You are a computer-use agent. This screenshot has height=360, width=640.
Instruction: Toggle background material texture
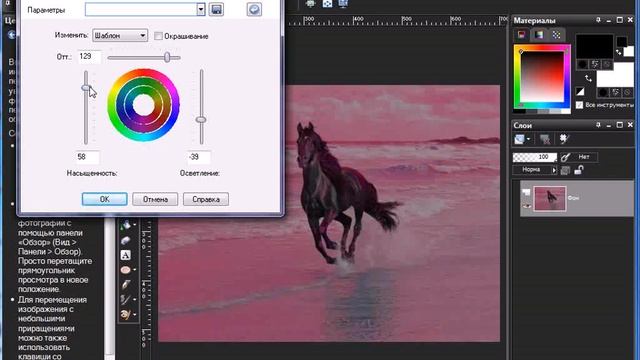616,93
